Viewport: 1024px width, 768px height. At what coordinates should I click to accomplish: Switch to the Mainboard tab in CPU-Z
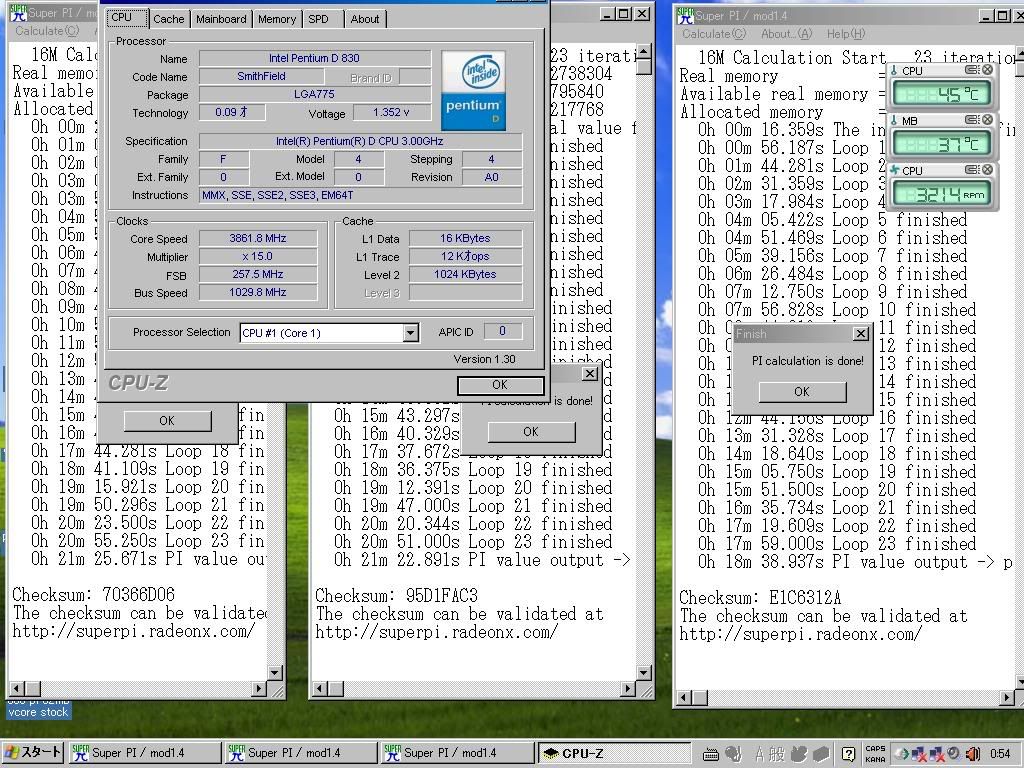click(221, 19)
